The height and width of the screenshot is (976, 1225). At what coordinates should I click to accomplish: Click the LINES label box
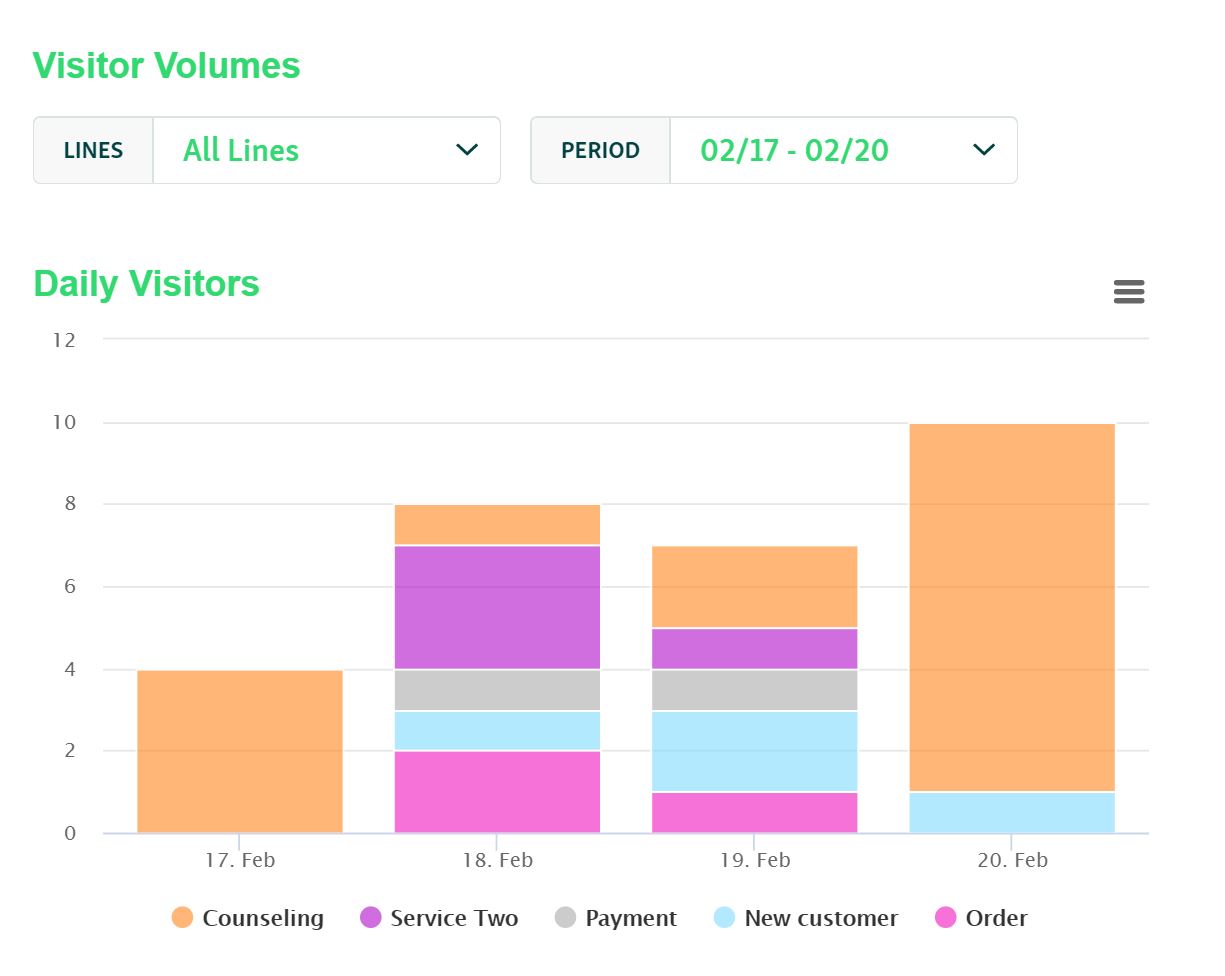(93, 150)
